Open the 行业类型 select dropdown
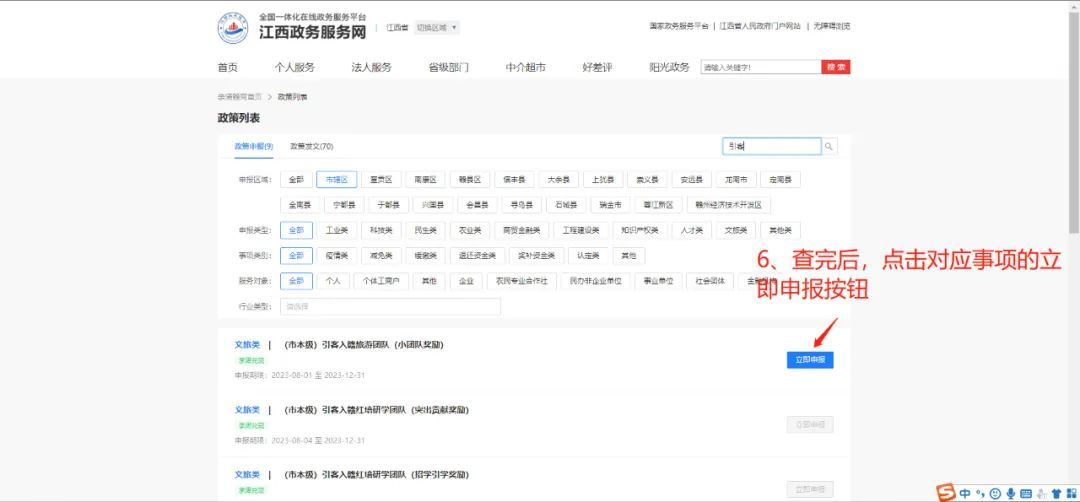1080x502 pixels. (x=391, y=306)
